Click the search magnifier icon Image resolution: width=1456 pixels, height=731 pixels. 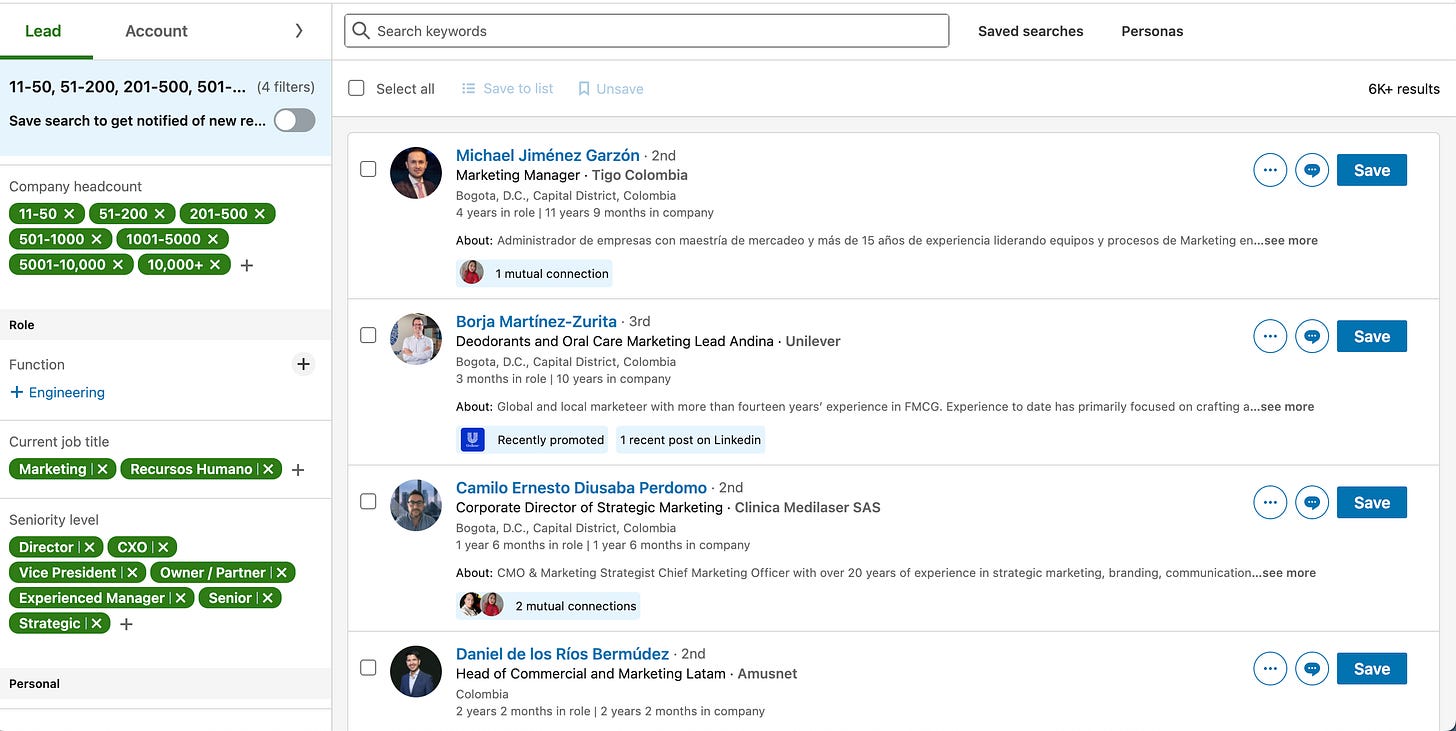361,31
